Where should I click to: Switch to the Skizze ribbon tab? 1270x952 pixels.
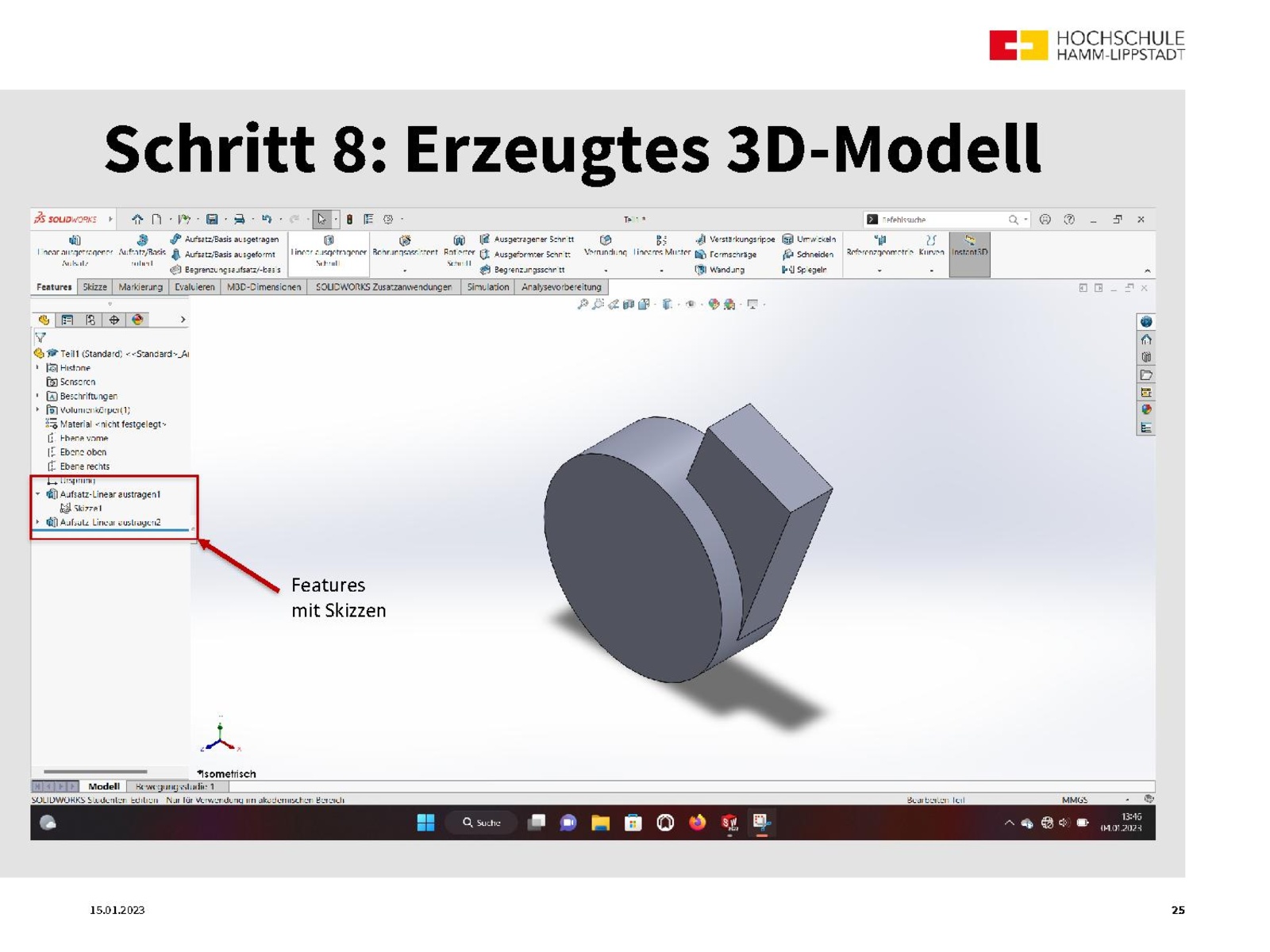coord(94,287)
